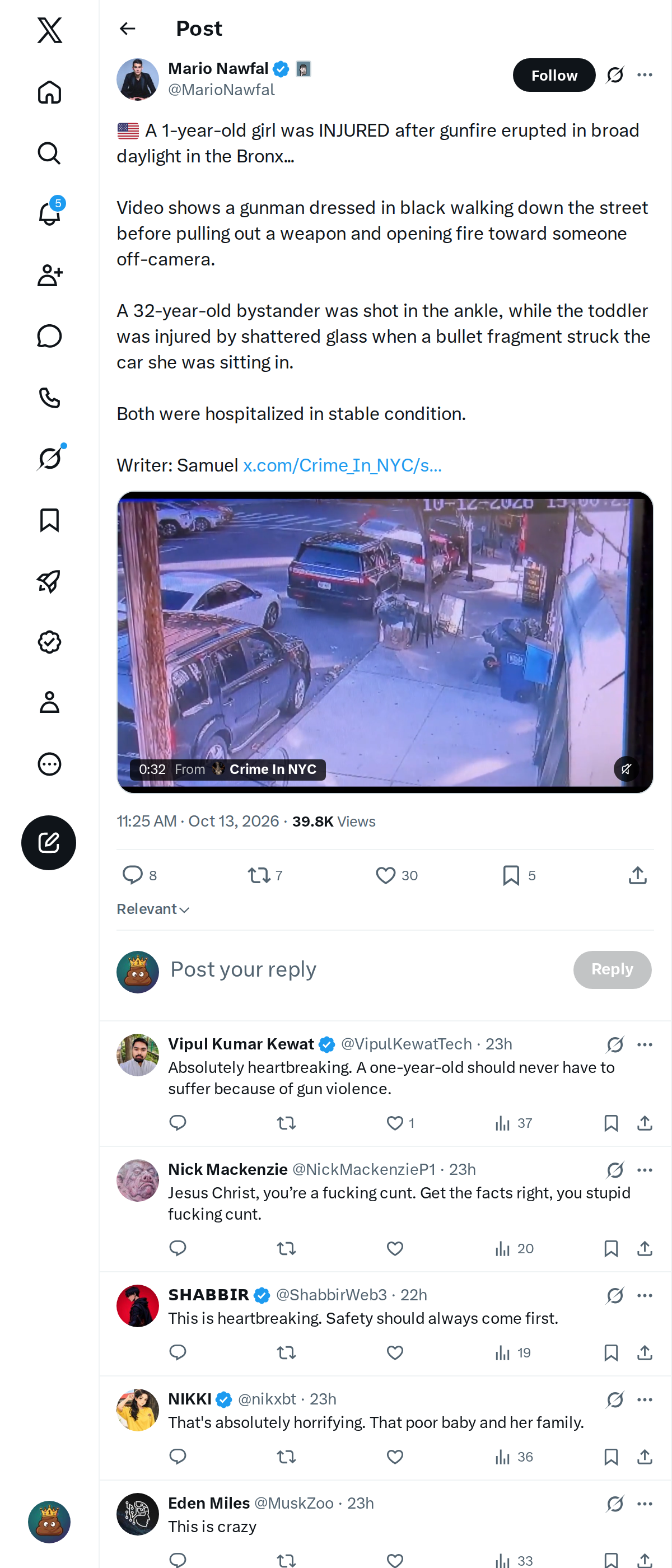The image size is (672, 1568).
Task: Open the More circle menu in sidebar
Action: tap(49, 764)
